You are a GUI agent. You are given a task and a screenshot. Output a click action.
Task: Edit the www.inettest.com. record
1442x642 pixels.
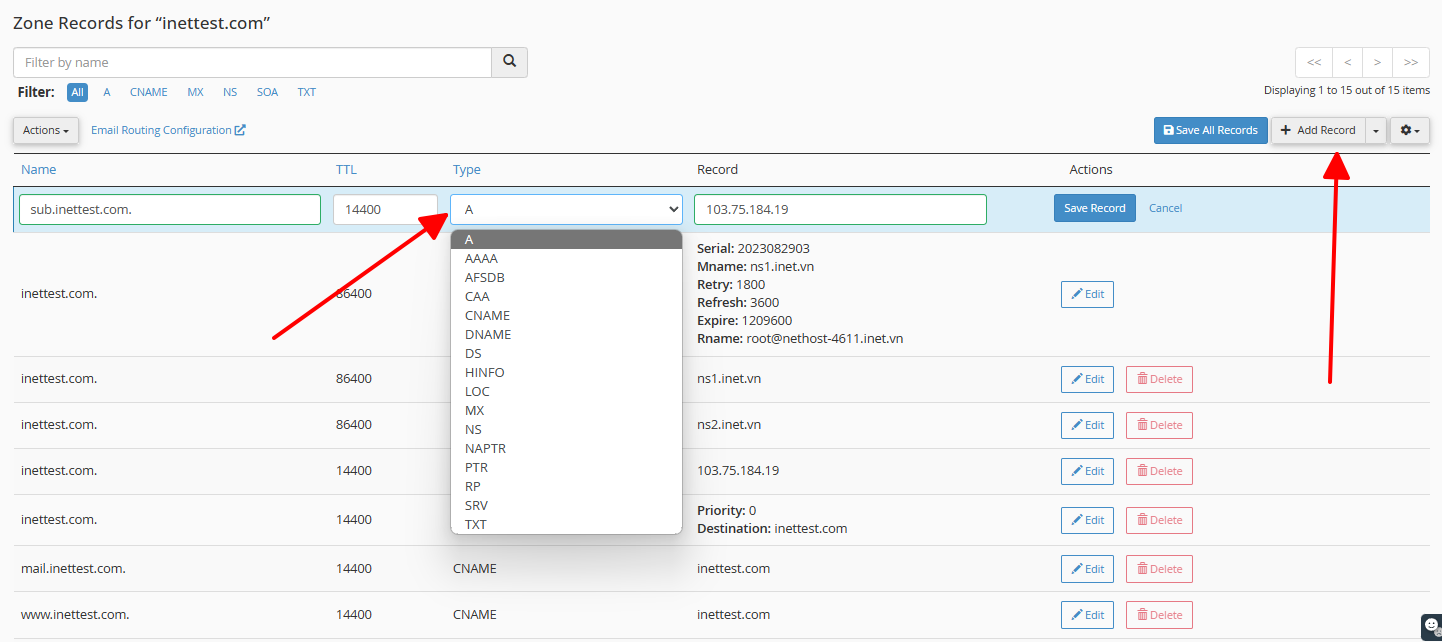click(1087, 615)
